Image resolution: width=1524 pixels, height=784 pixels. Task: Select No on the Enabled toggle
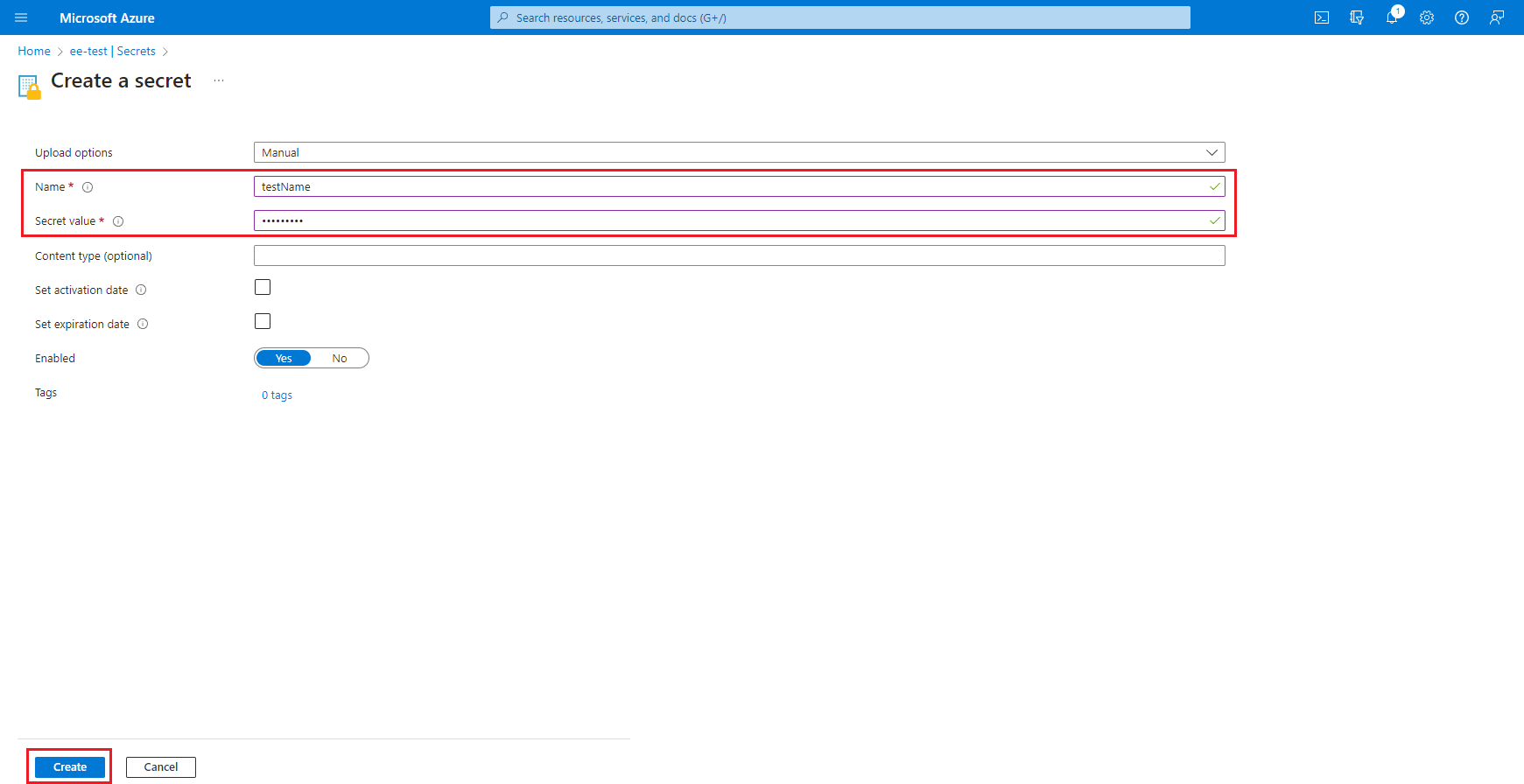click(340, 358)
